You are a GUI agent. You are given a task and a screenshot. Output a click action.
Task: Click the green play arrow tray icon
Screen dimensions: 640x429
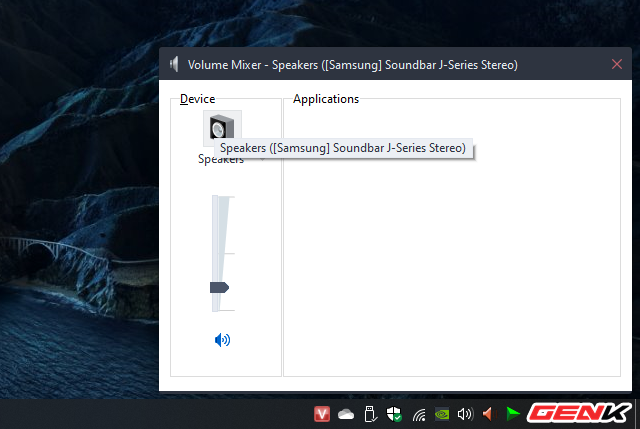coord(513,414)
